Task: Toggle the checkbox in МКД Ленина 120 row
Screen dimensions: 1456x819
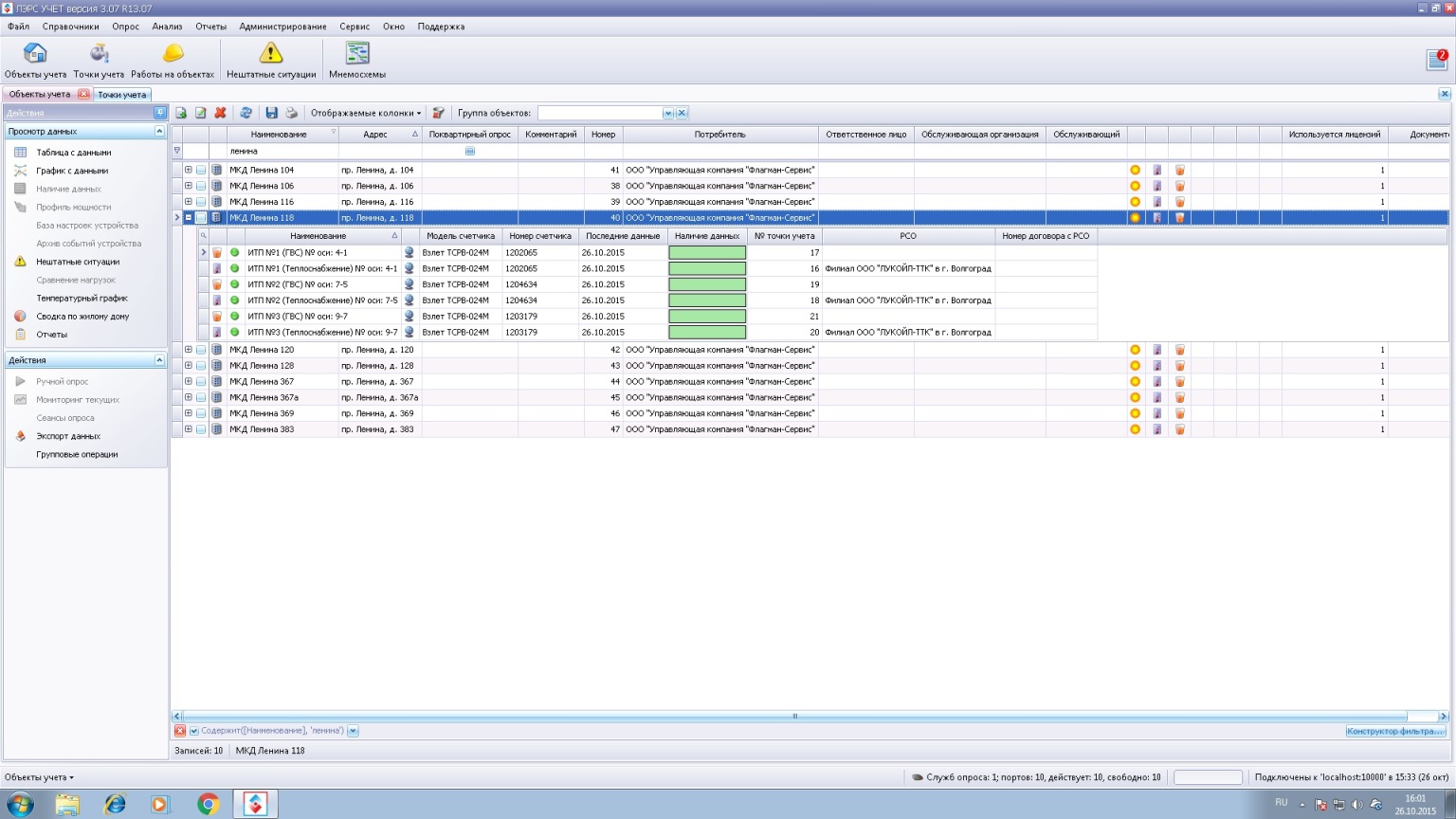Action: tap(201, 350)
